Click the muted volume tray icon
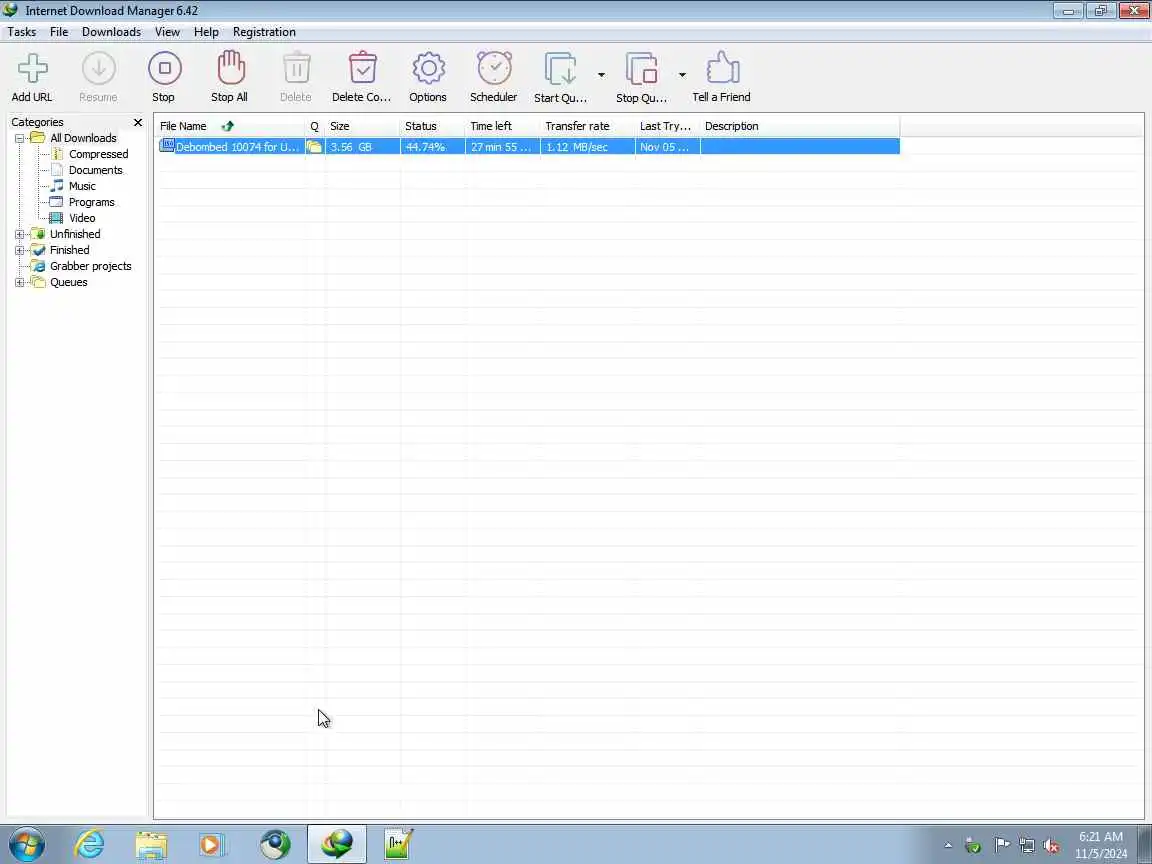The width and height of the screenshot is (1152, 864). pos(1051,846)
